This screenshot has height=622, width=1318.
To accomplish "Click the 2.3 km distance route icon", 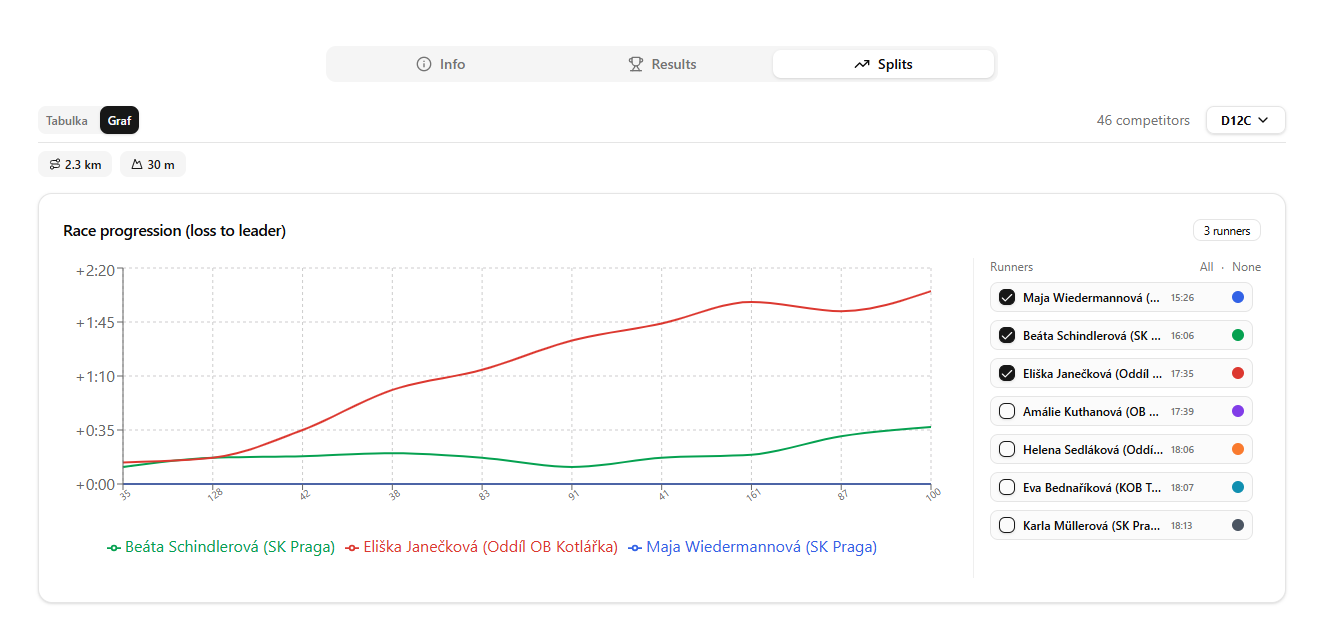I will click(x=55, y=165).
